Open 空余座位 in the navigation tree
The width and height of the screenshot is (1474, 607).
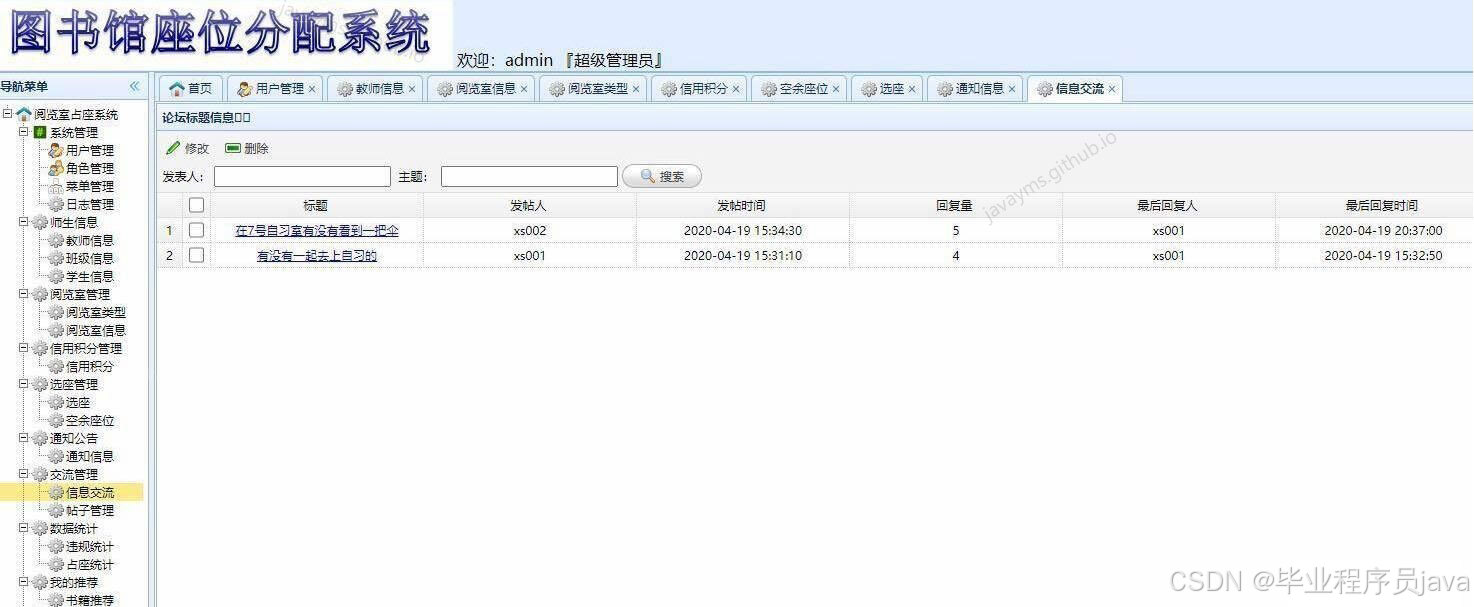[x=90, y=420]
